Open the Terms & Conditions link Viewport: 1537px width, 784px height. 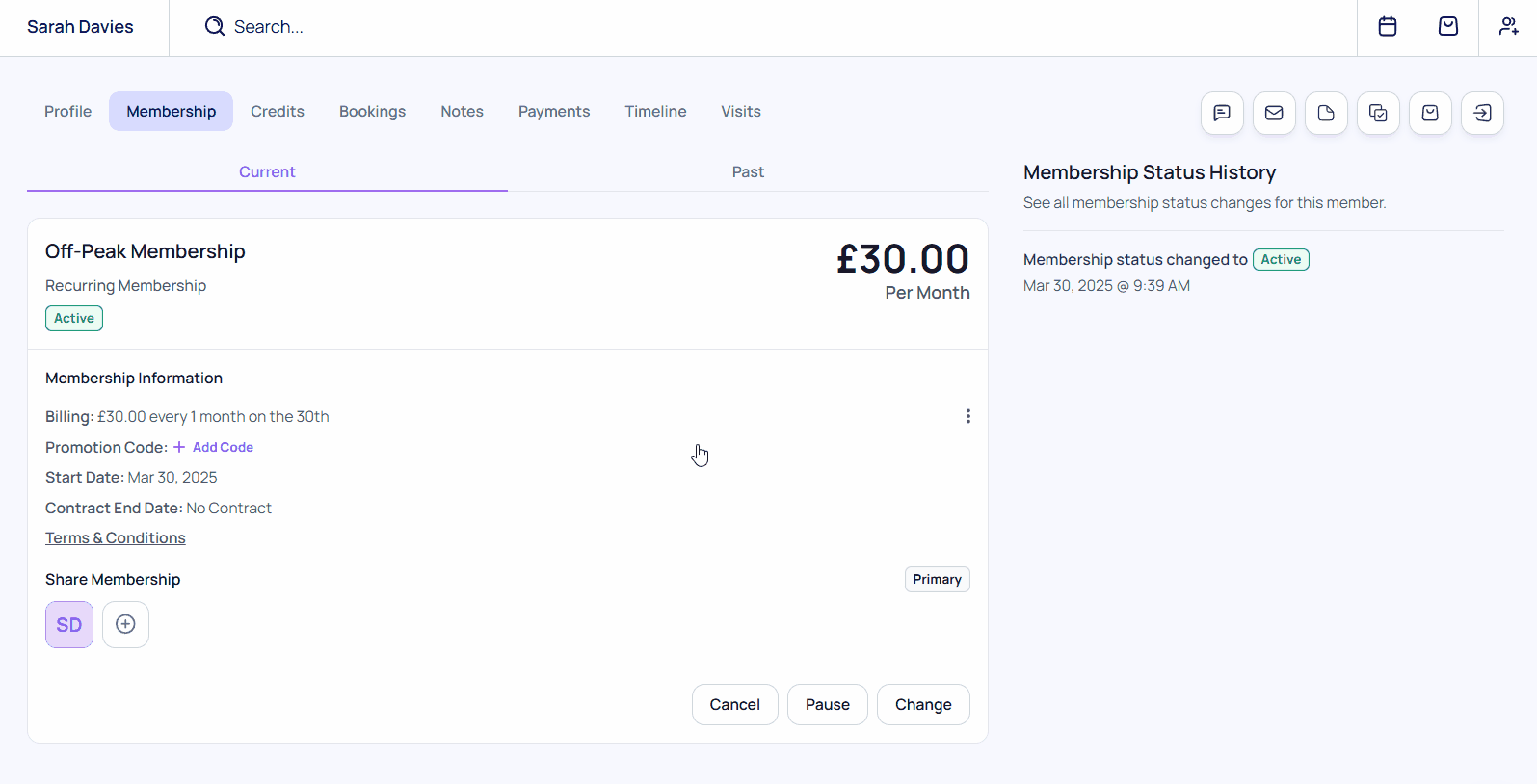[x=116, y=538]
